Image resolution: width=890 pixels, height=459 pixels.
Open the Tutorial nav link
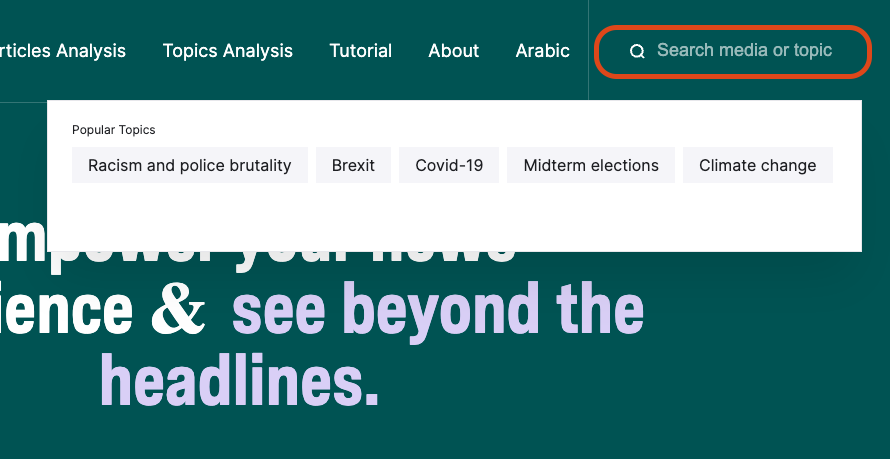pos(360,50)
